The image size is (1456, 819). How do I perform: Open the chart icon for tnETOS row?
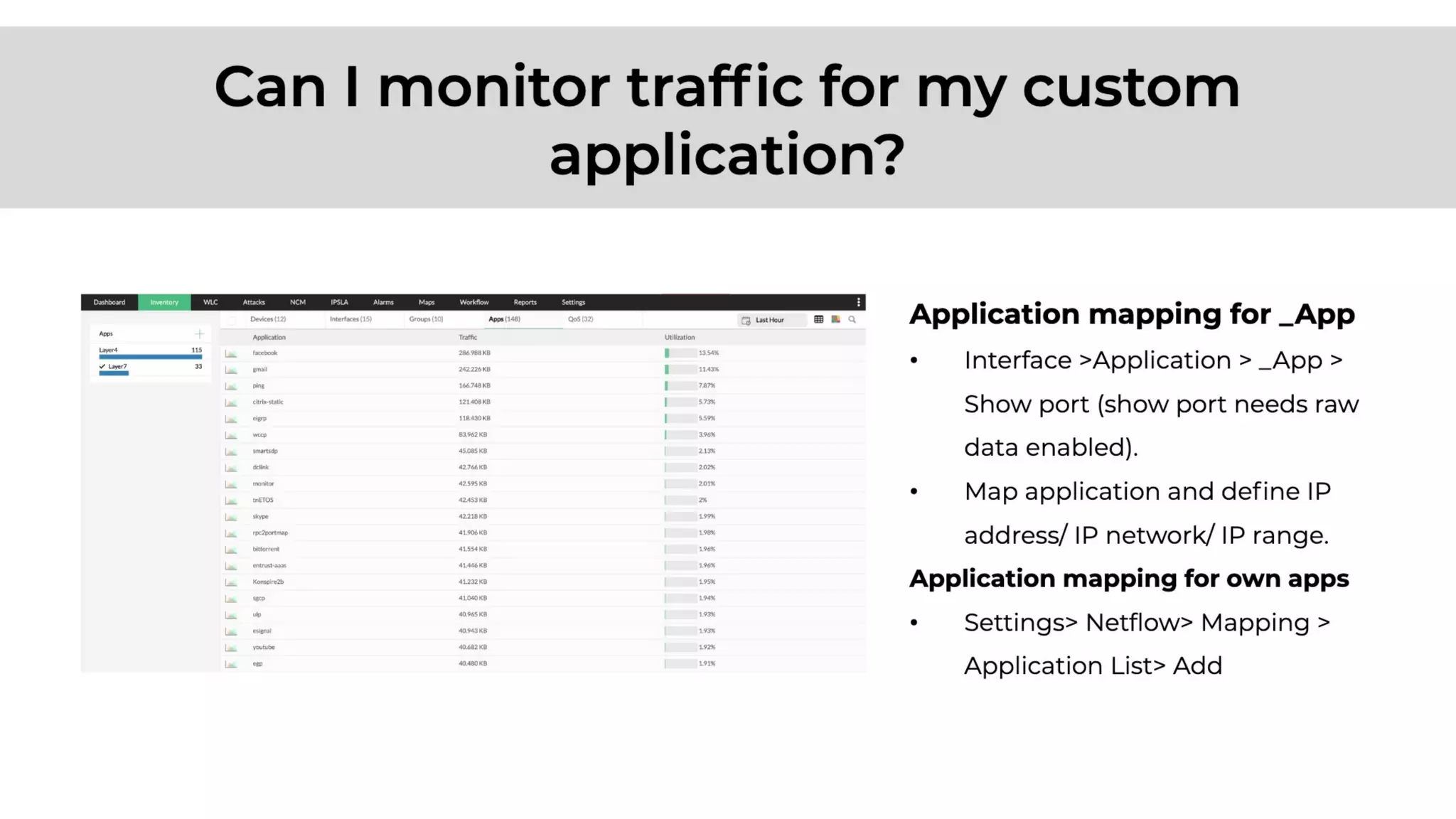pos(231,500)
